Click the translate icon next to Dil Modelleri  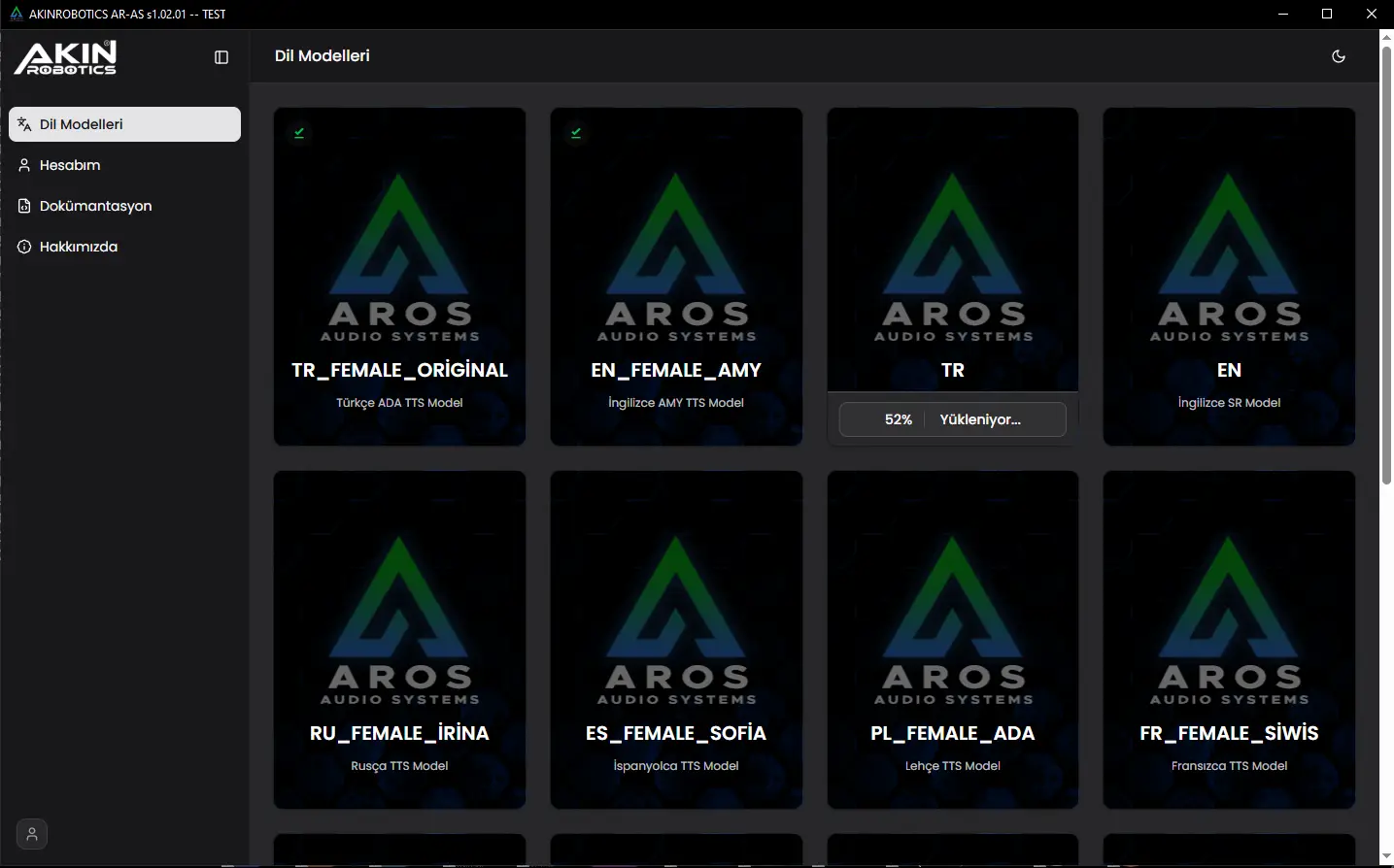[x=24, y=124]
